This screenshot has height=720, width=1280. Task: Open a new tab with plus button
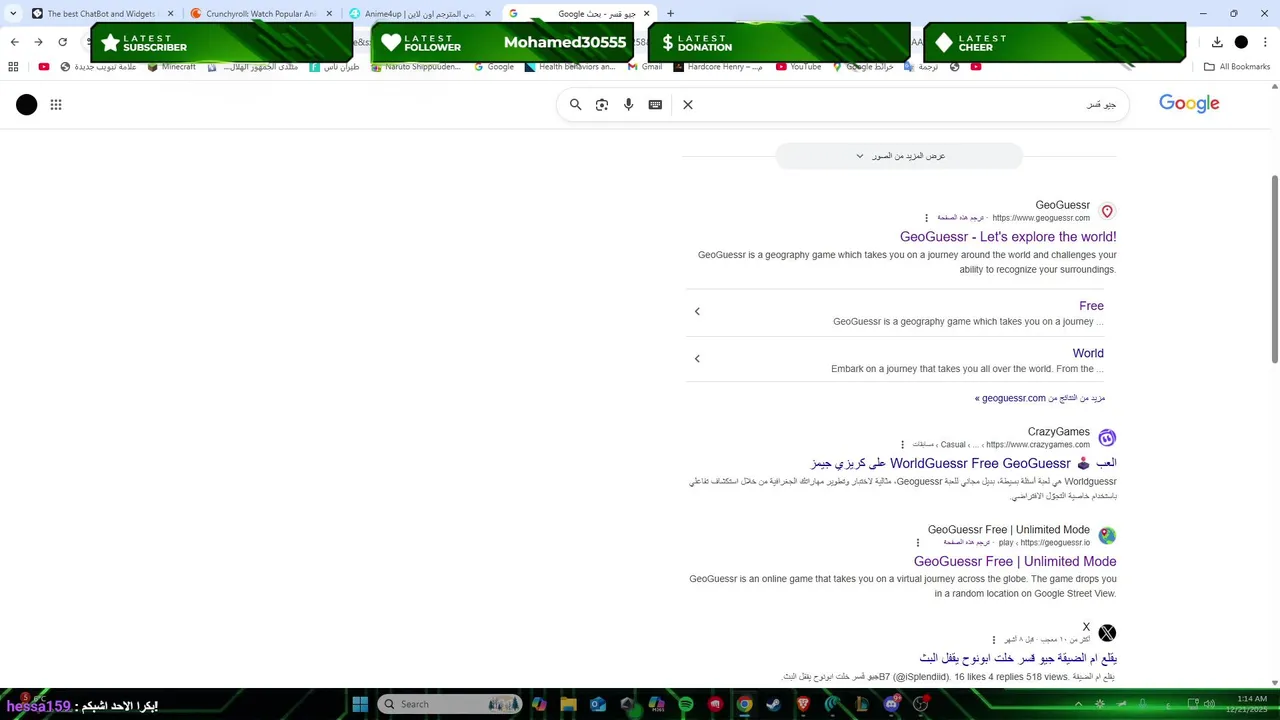pyautogui.click(x=670, y=14)
